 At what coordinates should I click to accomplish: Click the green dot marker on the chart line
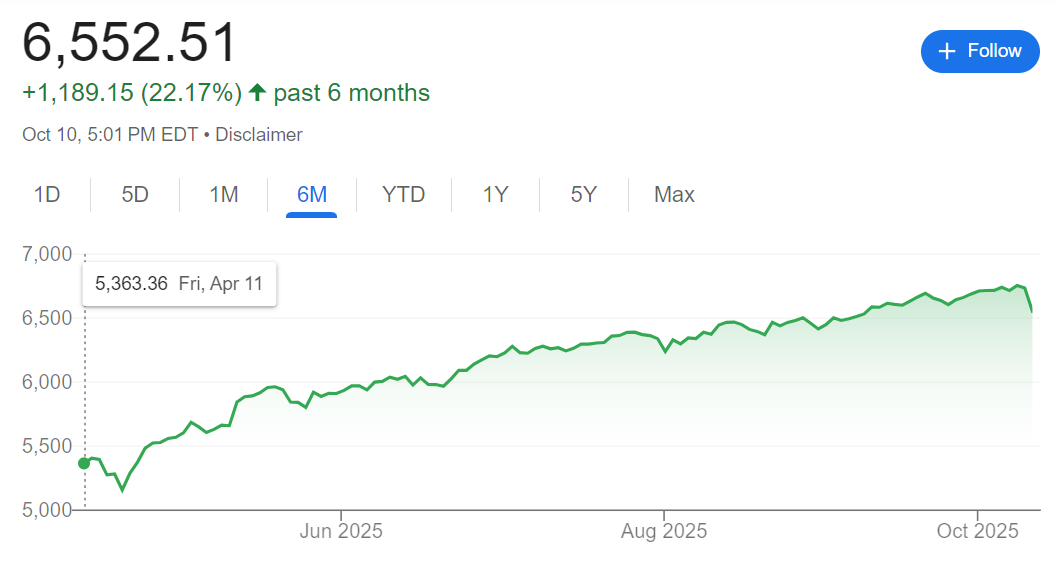84,463
